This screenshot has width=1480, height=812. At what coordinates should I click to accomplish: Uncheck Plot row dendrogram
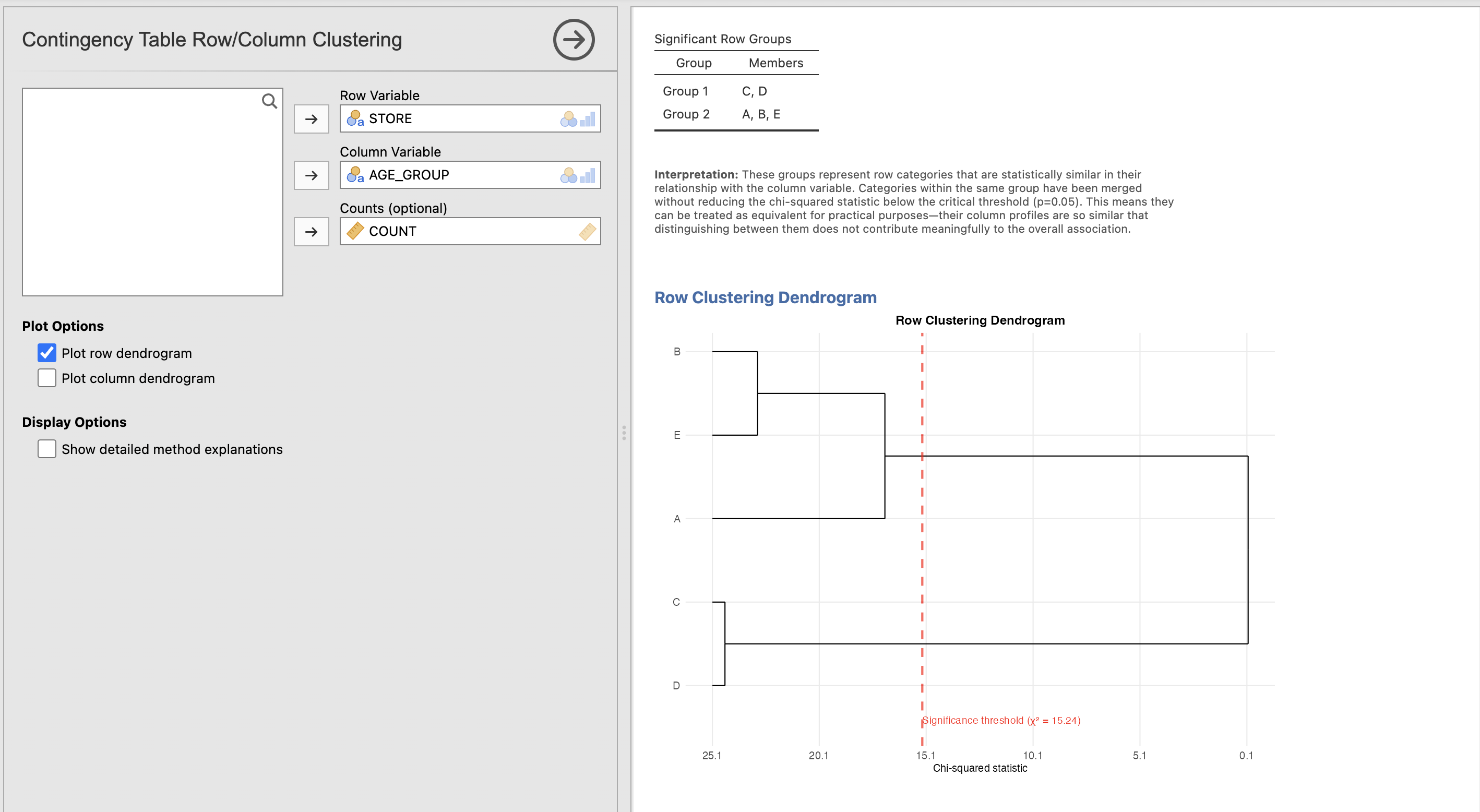click(47, 353)
